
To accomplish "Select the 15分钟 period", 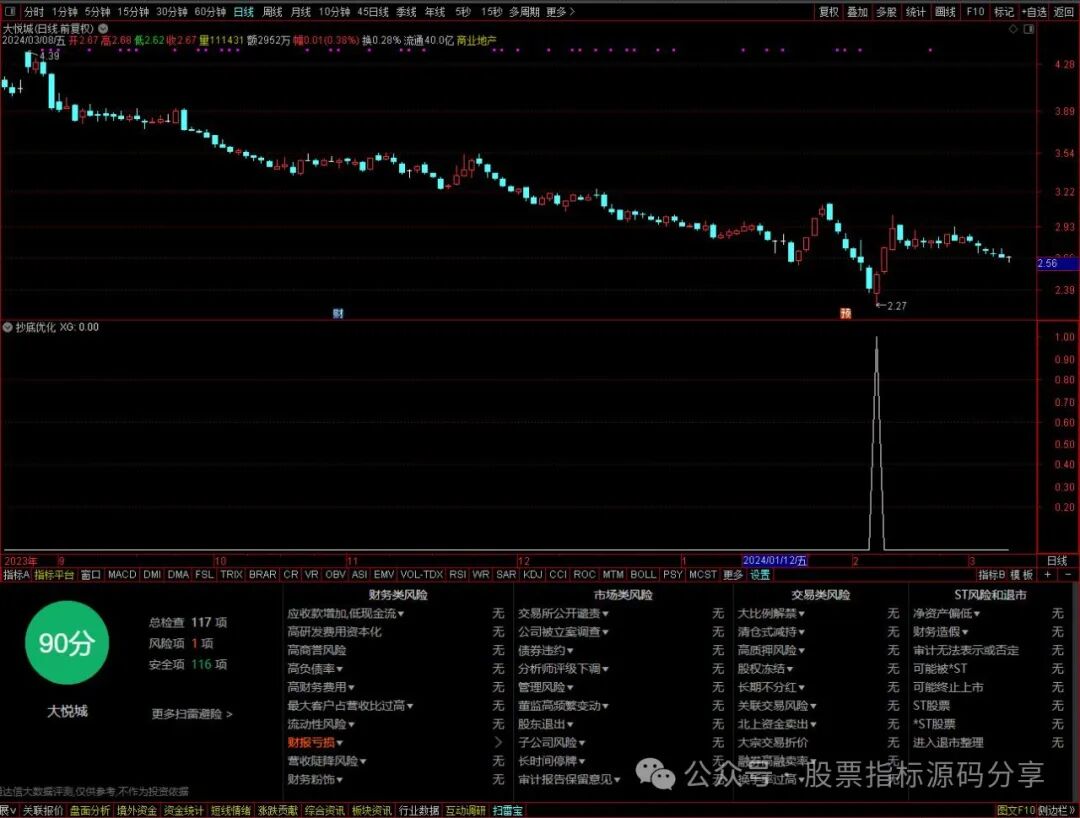I will pos(133,12).
